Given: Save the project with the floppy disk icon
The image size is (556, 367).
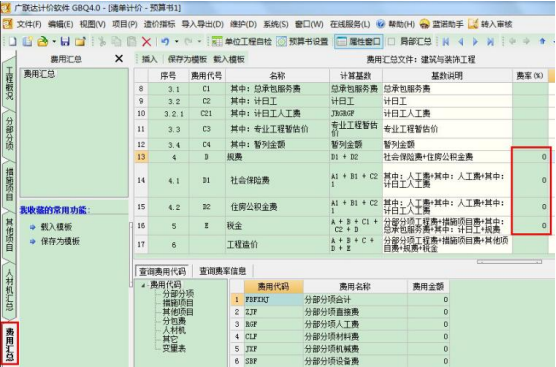Looking at the screenshot, I should point(65,41).
